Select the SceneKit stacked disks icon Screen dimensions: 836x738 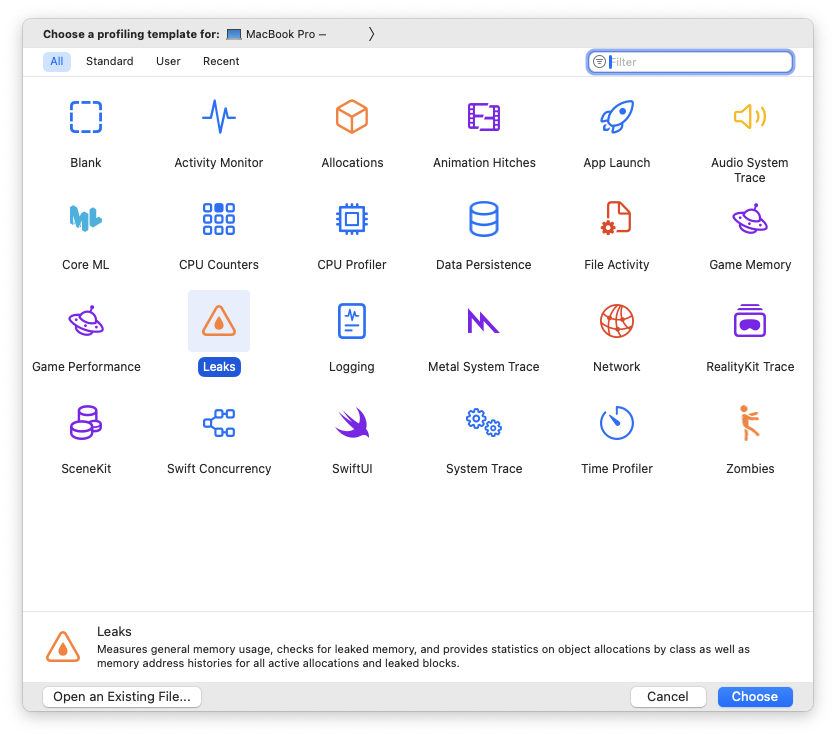(86, 423)
